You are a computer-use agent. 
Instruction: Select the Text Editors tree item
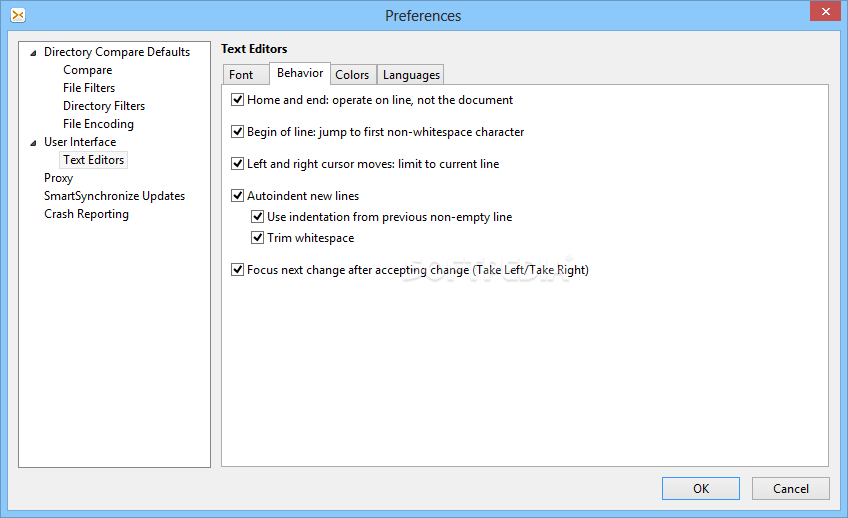[94, 160]
